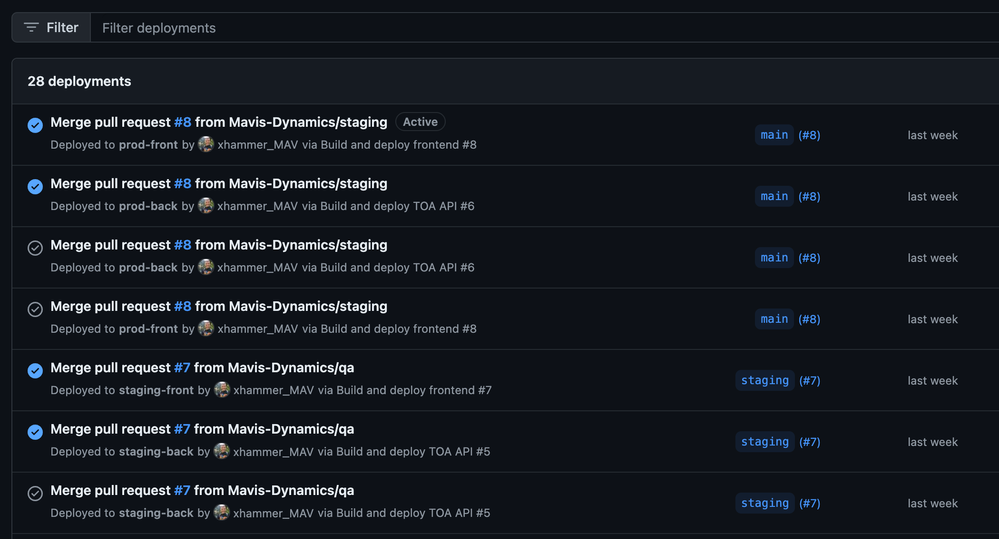
Task: Click the main branch label in the outlined-check prod-front row
Action: (774, 319)
